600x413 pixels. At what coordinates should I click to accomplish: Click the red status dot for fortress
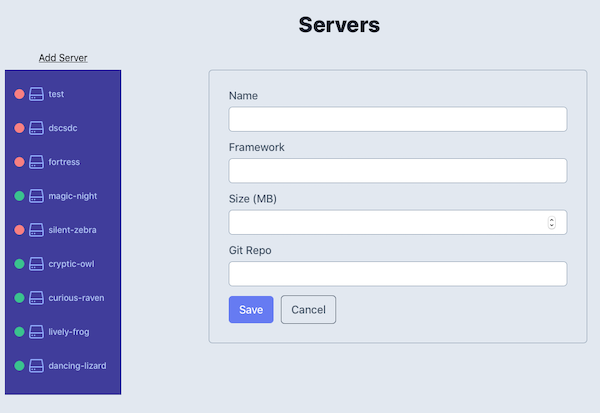(x=20, y=162)
